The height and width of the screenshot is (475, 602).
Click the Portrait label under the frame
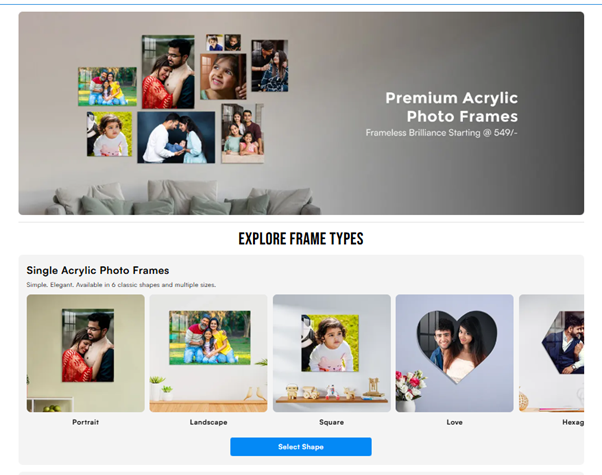tap(85, 422)
